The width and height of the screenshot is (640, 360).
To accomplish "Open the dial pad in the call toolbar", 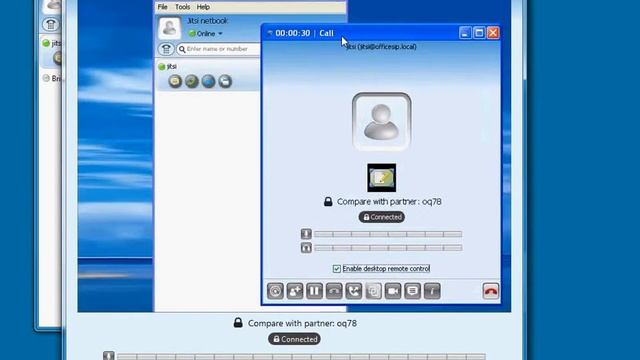I will [276, 291].
